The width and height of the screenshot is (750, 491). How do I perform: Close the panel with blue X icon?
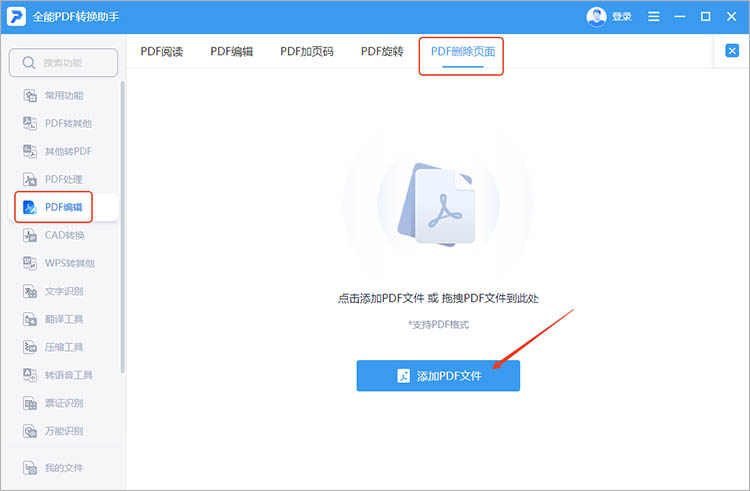pyautogui.click(x=732, y=51)
